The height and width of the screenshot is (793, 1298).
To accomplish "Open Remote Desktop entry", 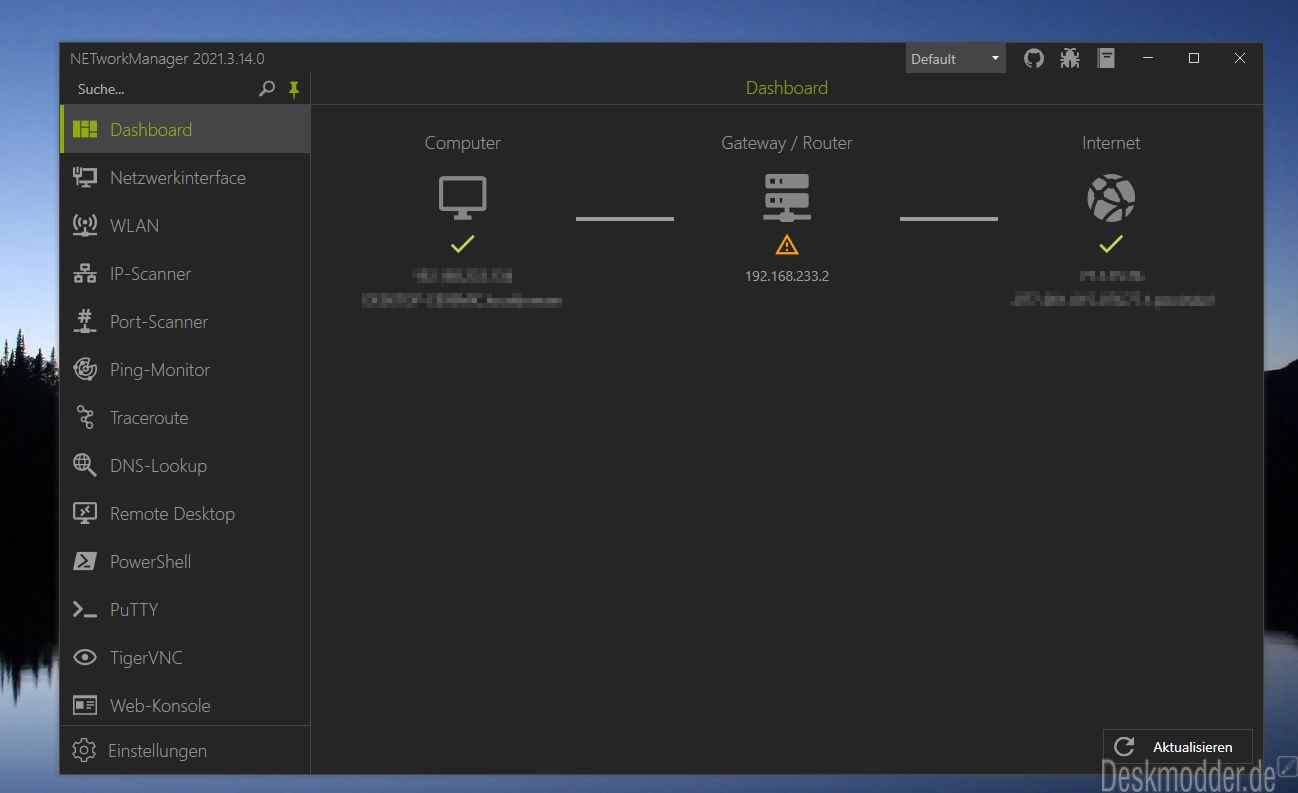I will pyautogui.click(x=185, y=514).
